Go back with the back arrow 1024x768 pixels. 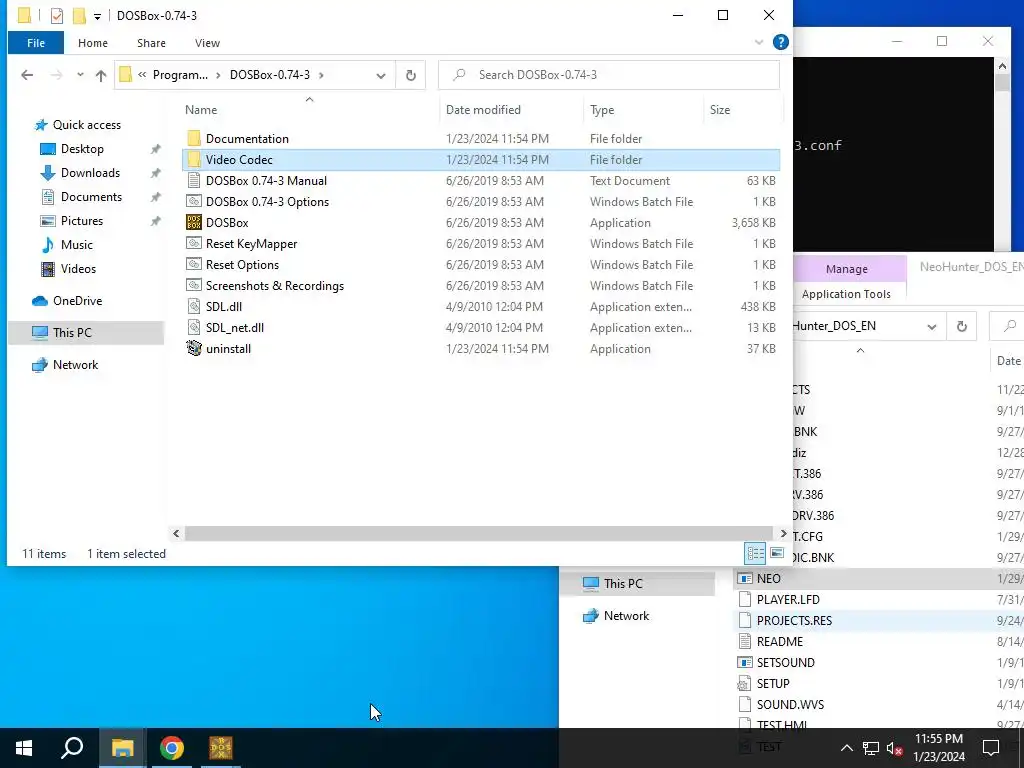point(27,75)
